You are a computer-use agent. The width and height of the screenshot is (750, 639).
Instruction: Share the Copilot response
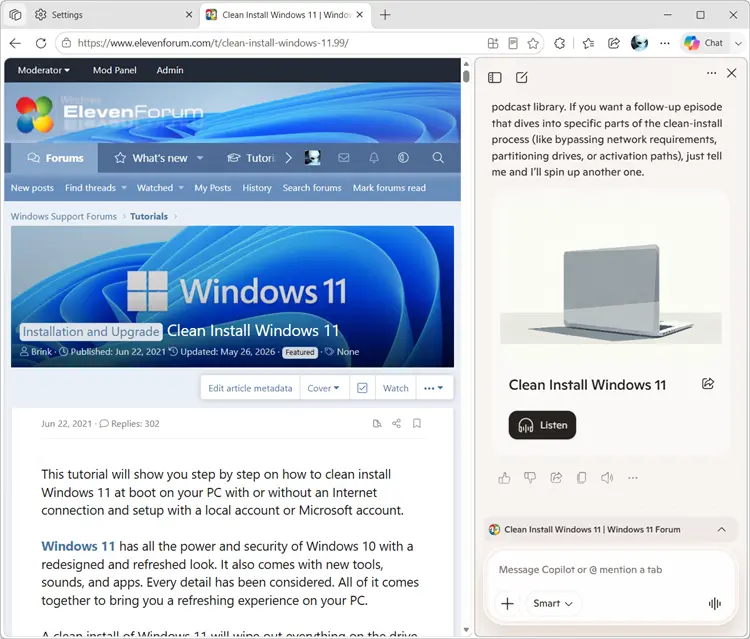pyautogui.click(x=556, y=478)
